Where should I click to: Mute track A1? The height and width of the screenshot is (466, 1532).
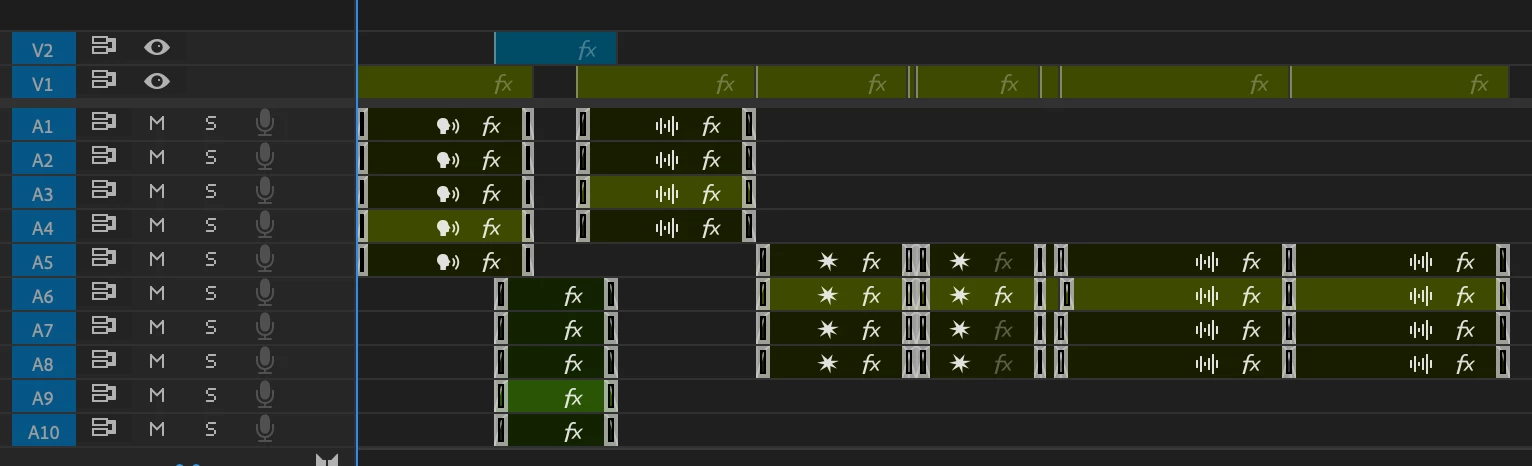click(x=156, y=124)
